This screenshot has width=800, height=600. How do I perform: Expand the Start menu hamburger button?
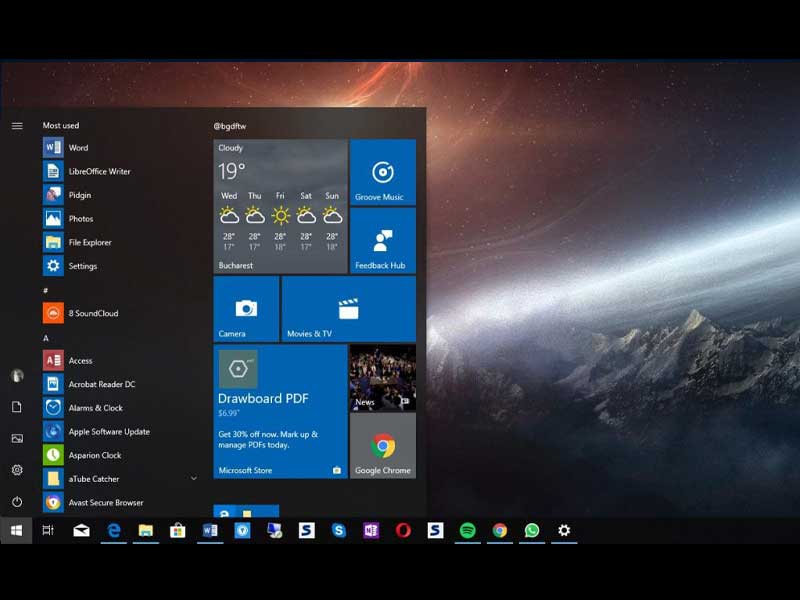point(17,126)
